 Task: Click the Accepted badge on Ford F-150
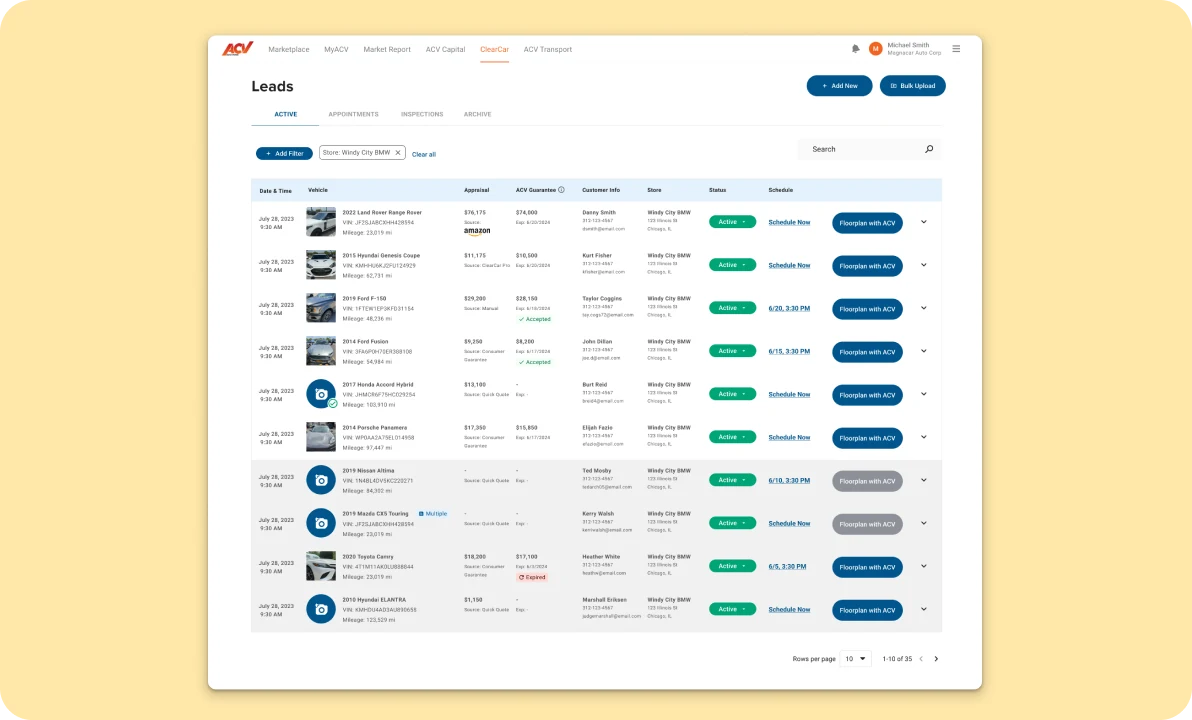click(534, 319)
